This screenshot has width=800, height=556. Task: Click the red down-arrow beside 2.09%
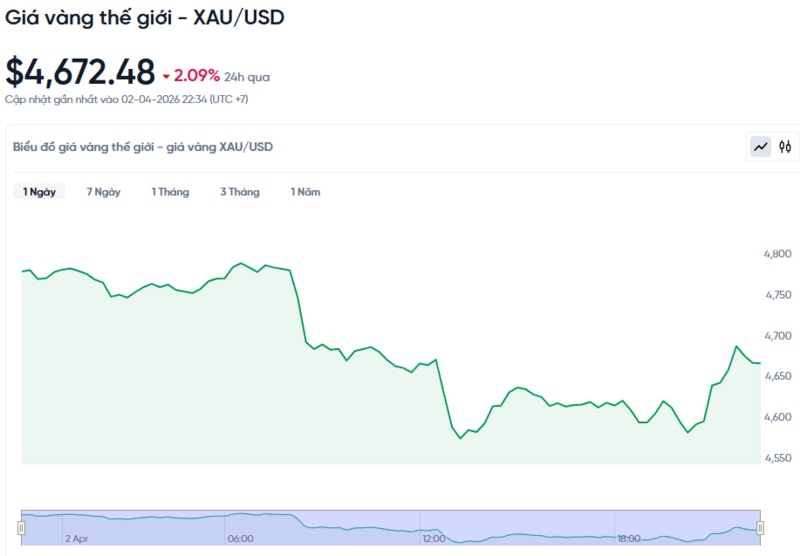[166, 76]
